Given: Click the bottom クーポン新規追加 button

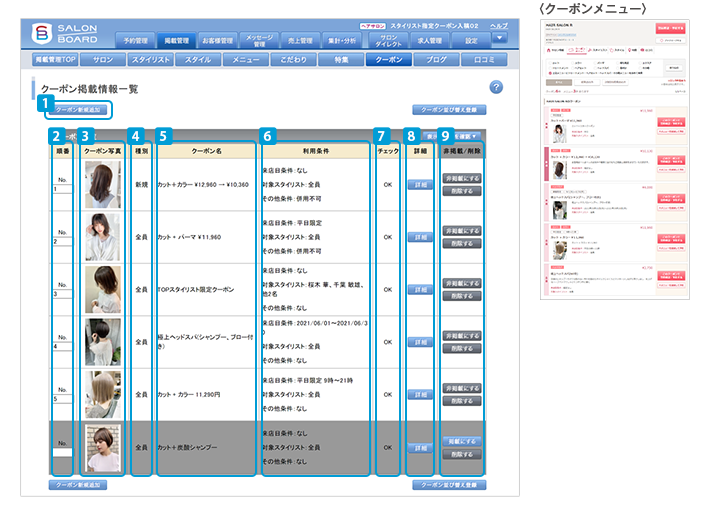Looking at the screenshot, I should click(x=78, y=485).
